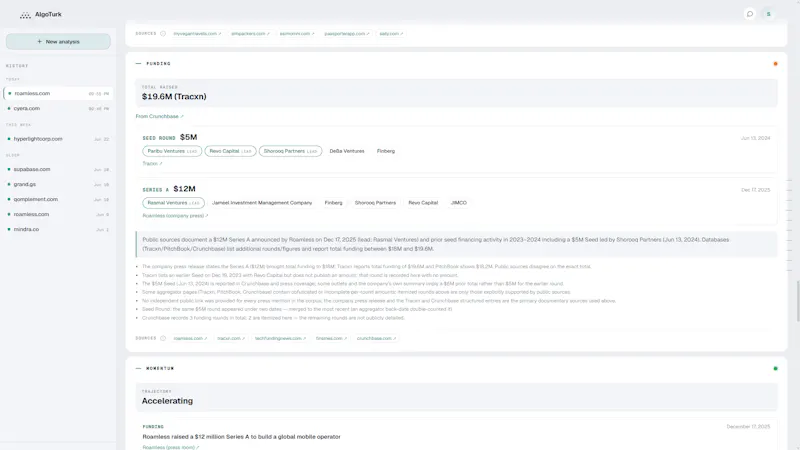The width and height of the screenshot is (800, 450).
Task: Click info icon beside Funding section's Sources
Action: tap(163, 338)
